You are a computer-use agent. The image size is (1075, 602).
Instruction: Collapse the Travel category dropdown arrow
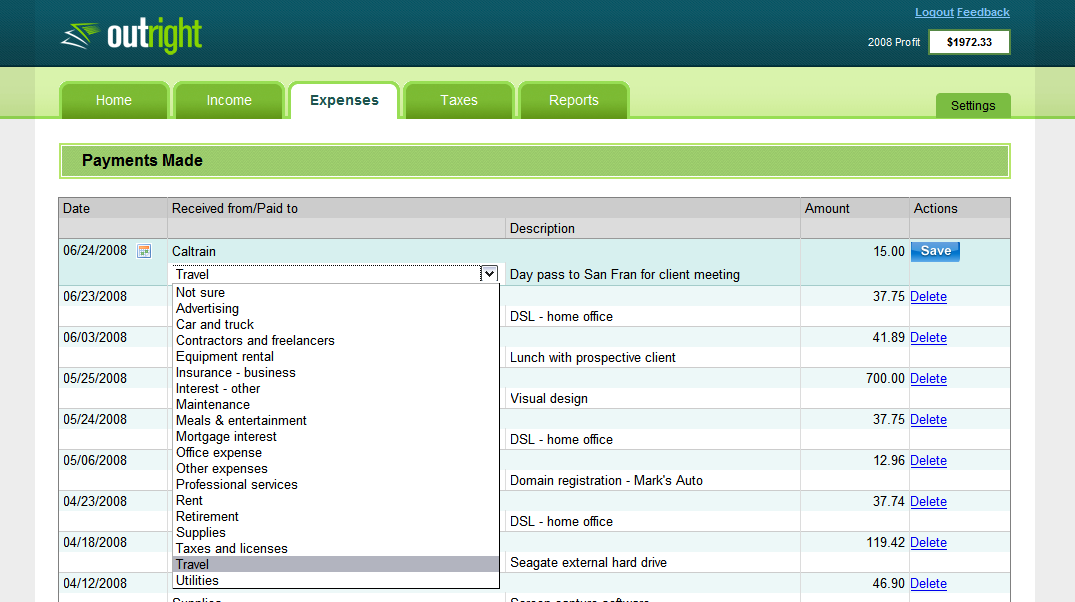489,274
